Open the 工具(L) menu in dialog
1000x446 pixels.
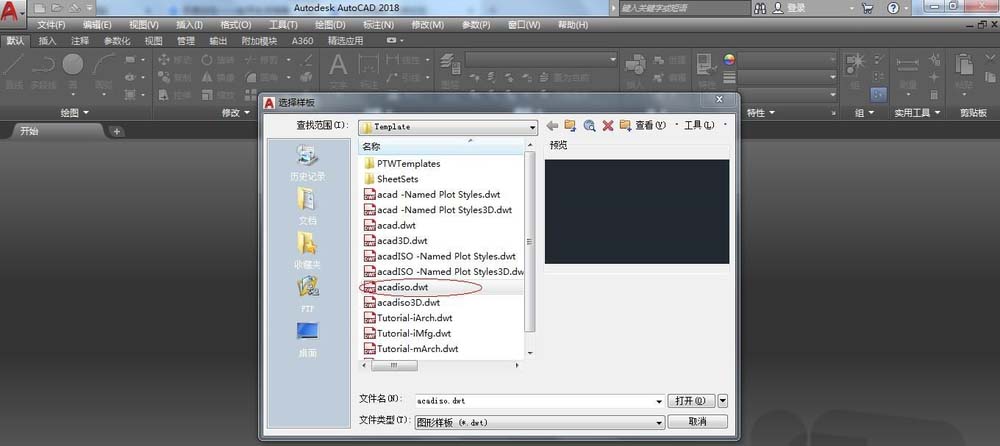click(x=699, y=126)
